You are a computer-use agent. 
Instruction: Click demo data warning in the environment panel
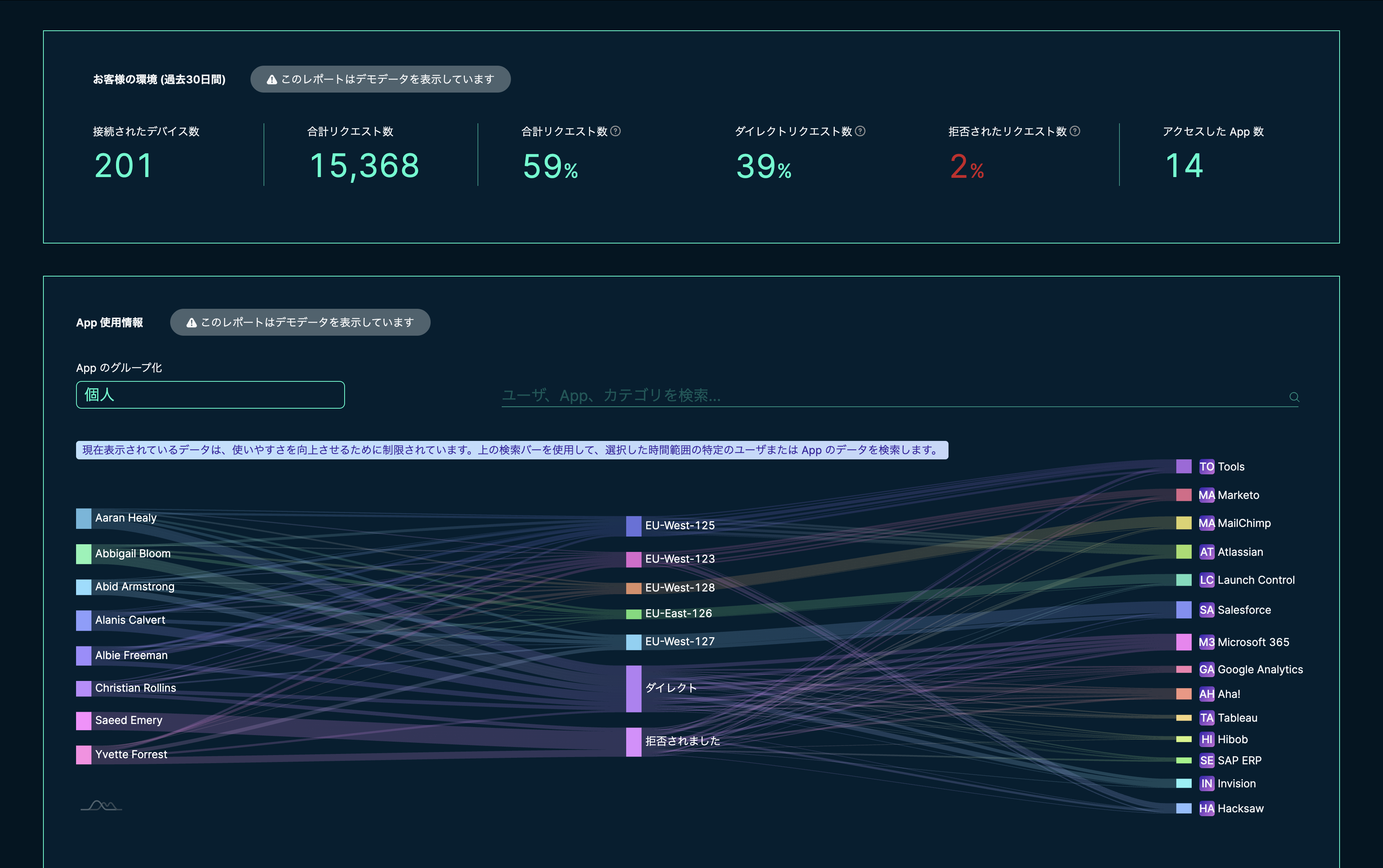pos(380,79)
